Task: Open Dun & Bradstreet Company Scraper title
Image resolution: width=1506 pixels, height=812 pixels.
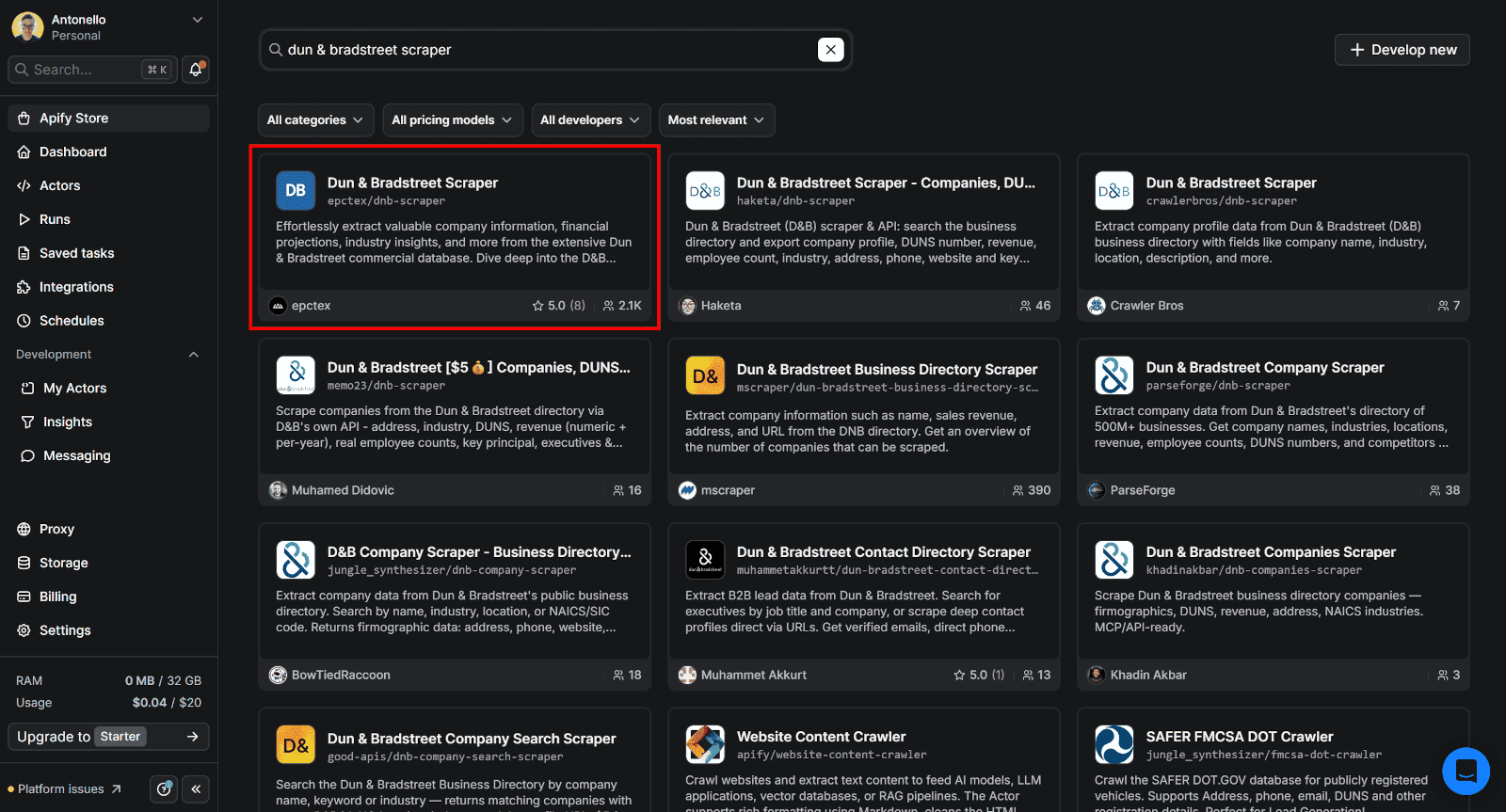Action: (1265, 368)
